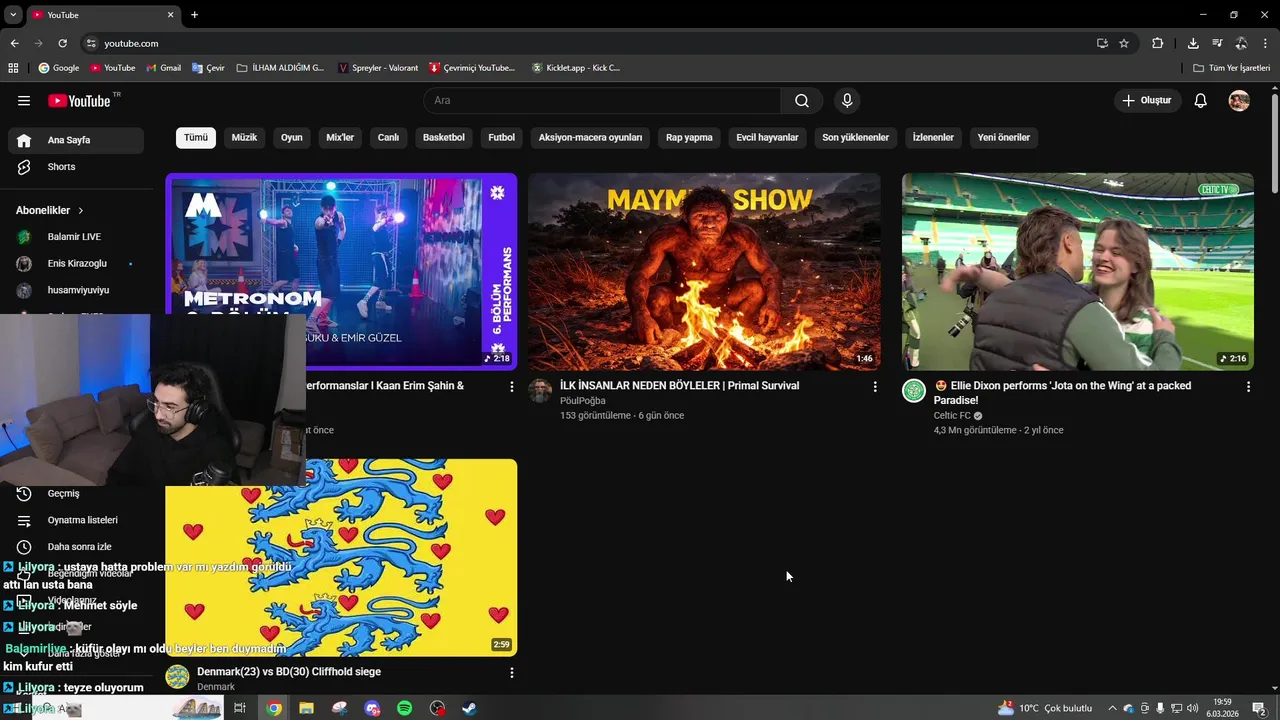Open Steam from the taskbar
This screenshot has height=720, width=1280.
click(x=469, y=708)
